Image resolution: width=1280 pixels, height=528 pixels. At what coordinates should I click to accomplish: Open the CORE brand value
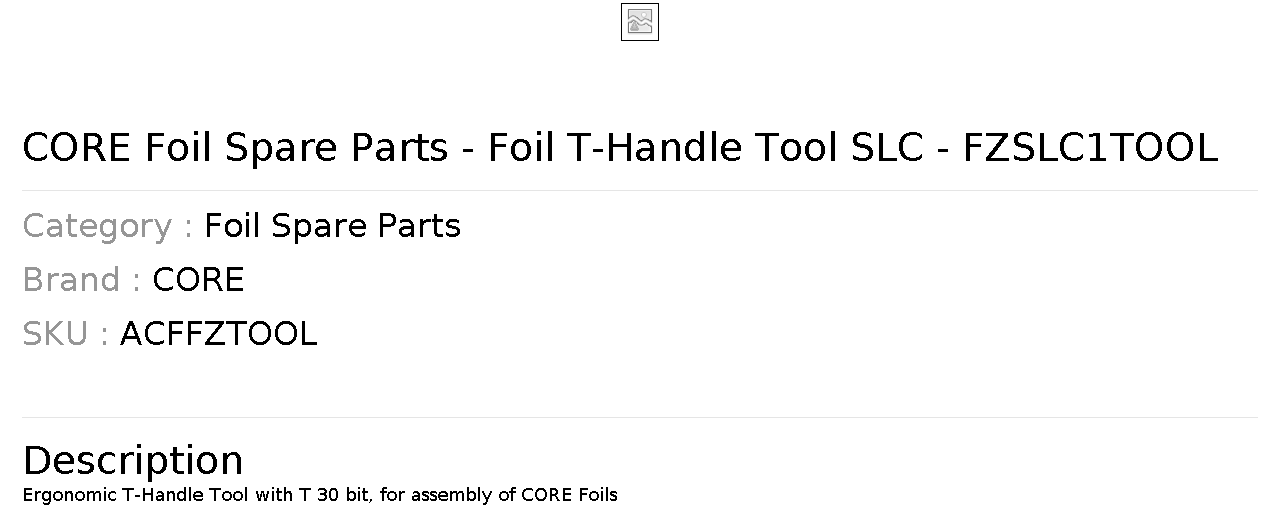click(198, 280)
